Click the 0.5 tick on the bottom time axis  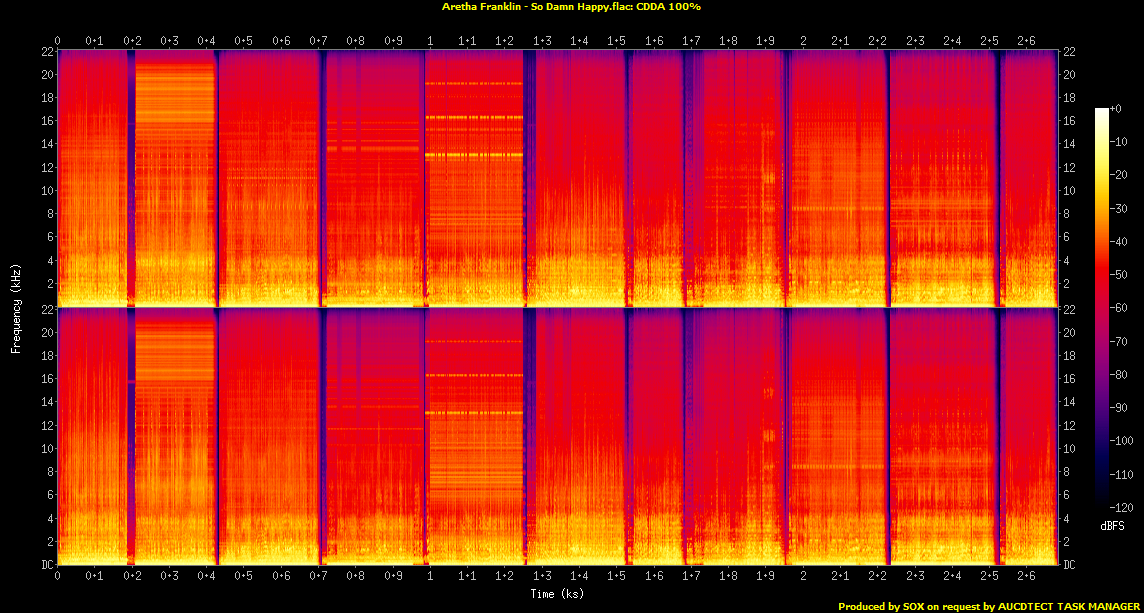[243, 577]
